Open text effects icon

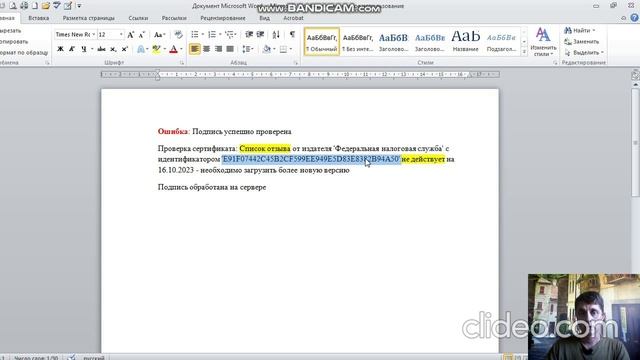point(141,49)
